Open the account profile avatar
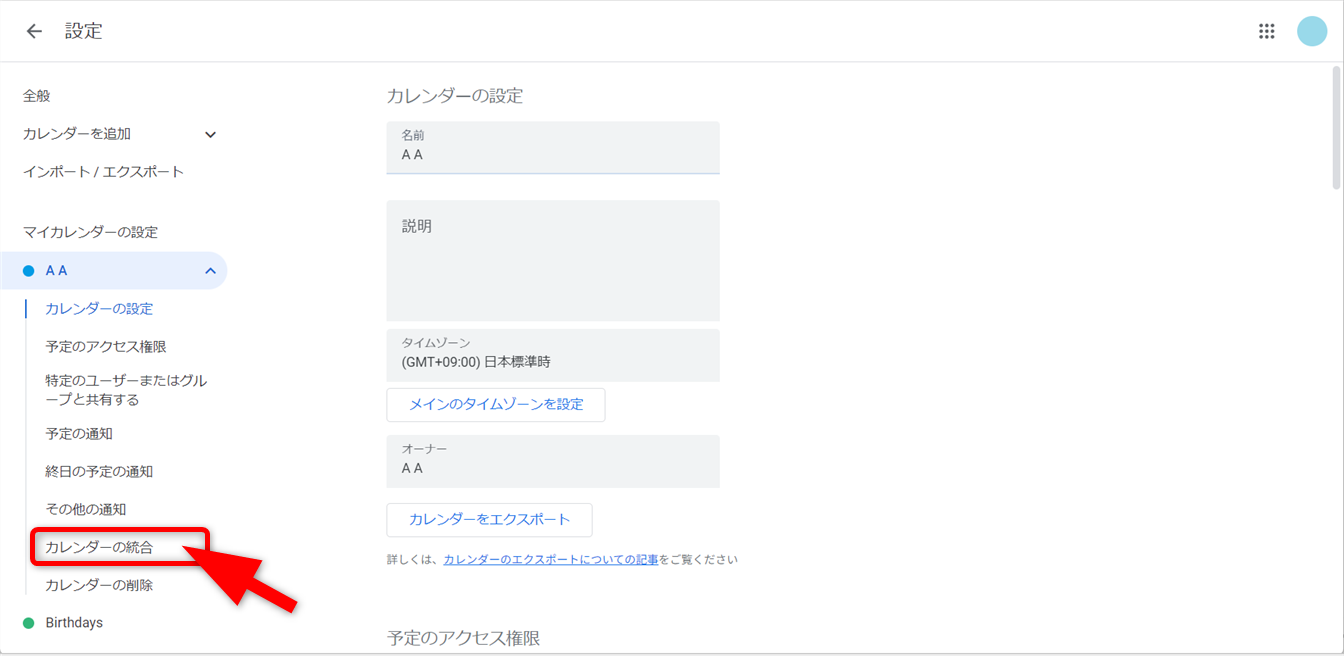The height and width of the screenshot is (656, 1344). pyautogui.click(x=1311, y=31)
